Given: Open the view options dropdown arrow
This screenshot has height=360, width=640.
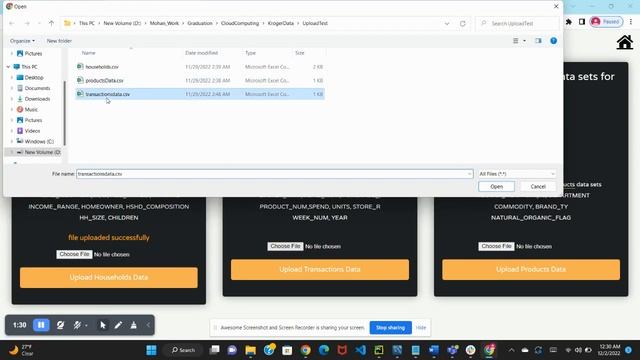Looking at the screenshot, I should (524, 41).
